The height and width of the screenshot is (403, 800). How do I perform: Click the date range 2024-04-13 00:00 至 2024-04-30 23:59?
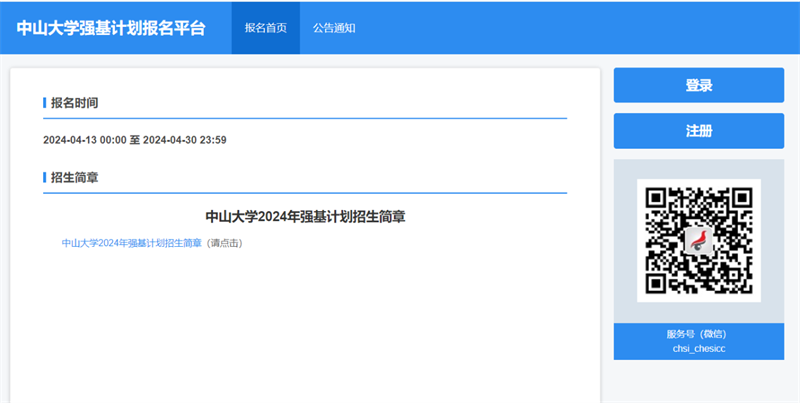tap(135, 140)
